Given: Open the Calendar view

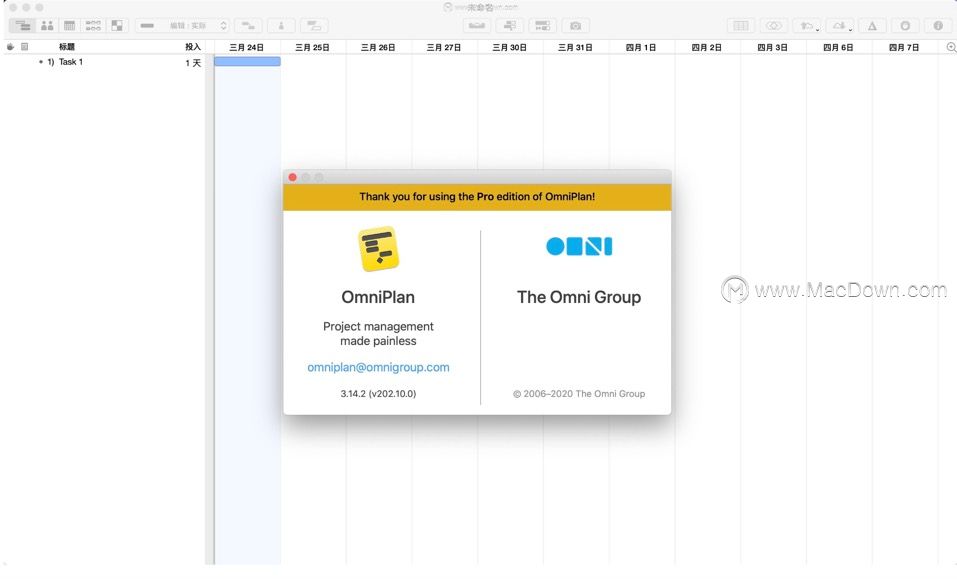Looking at the screenshot, I should pos(70,26).
